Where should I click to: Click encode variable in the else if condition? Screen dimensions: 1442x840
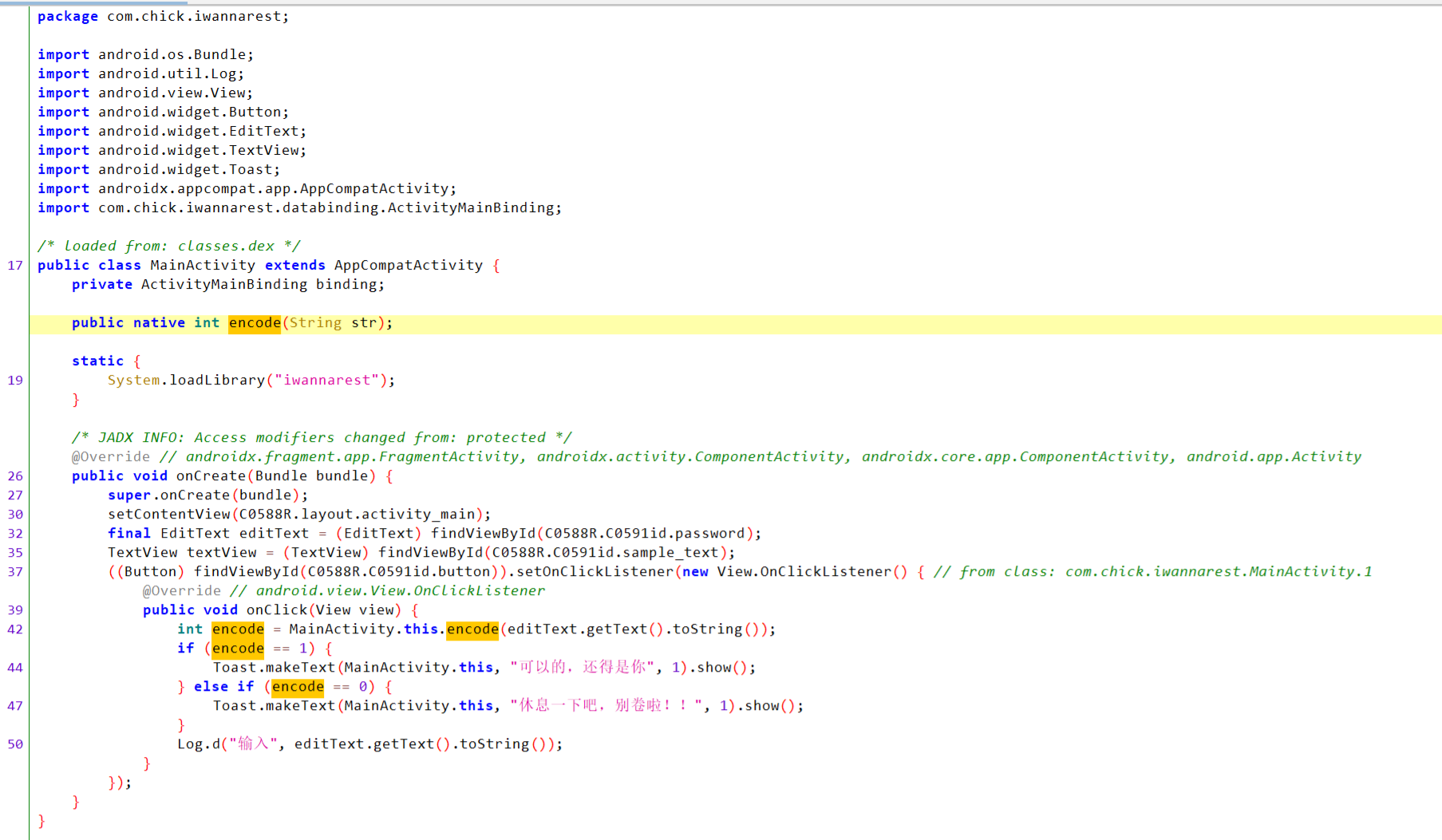click(x=298, y=687)
